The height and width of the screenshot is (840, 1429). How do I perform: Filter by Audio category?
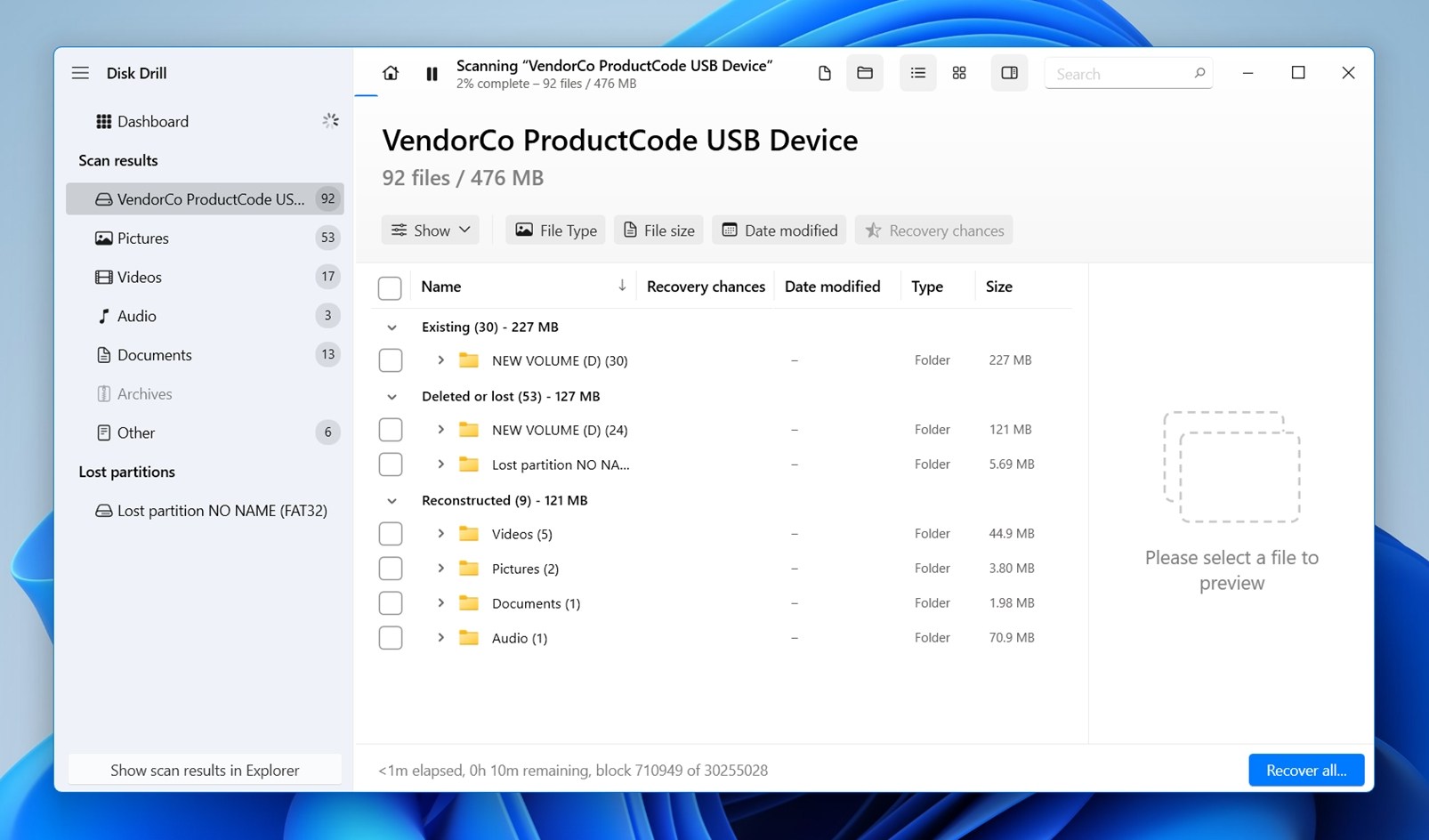click(205, 316)
